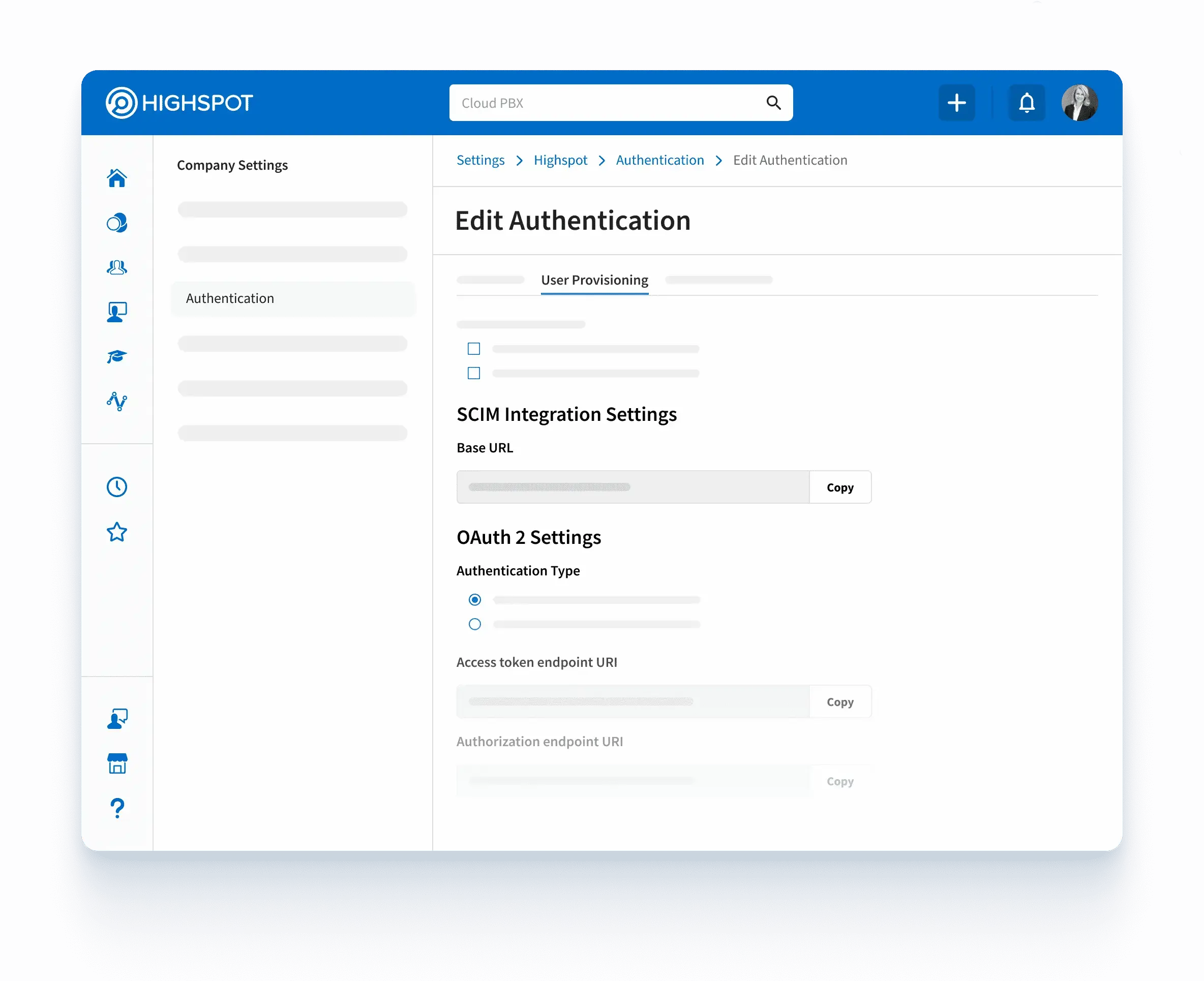1204x981 pixels.
Task: Switch to the User Provisioning tab
Action: (x=594, y=280)
